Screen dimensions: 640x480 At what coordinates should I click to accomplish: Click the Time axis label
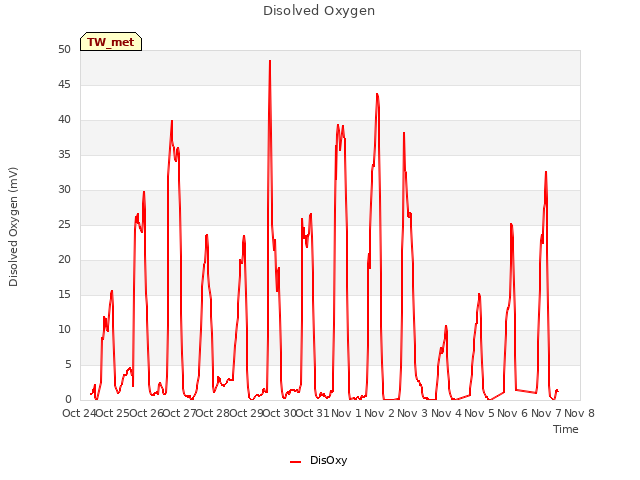click(566, 429)
